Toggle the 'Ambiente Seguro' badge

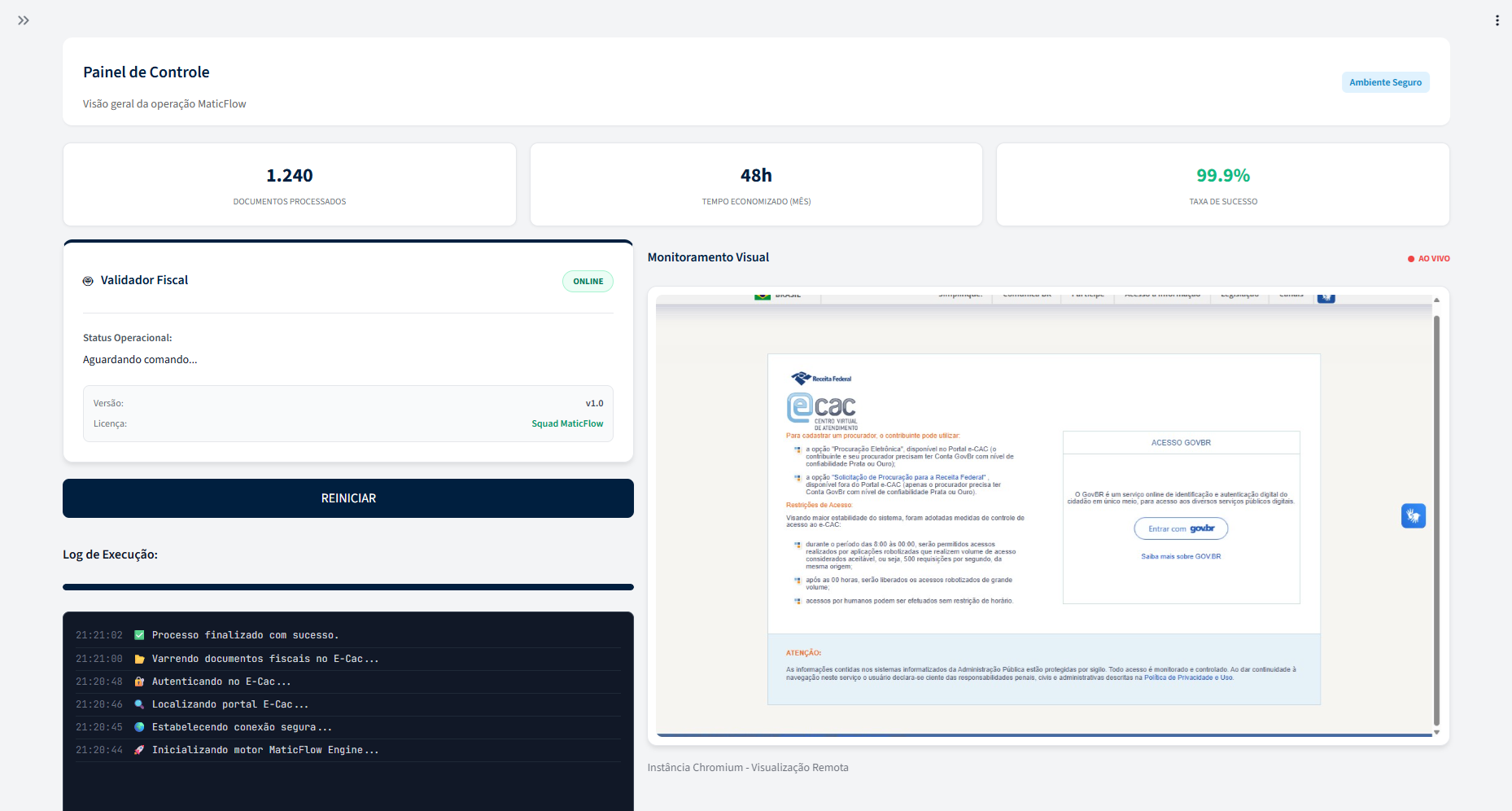1385,81
